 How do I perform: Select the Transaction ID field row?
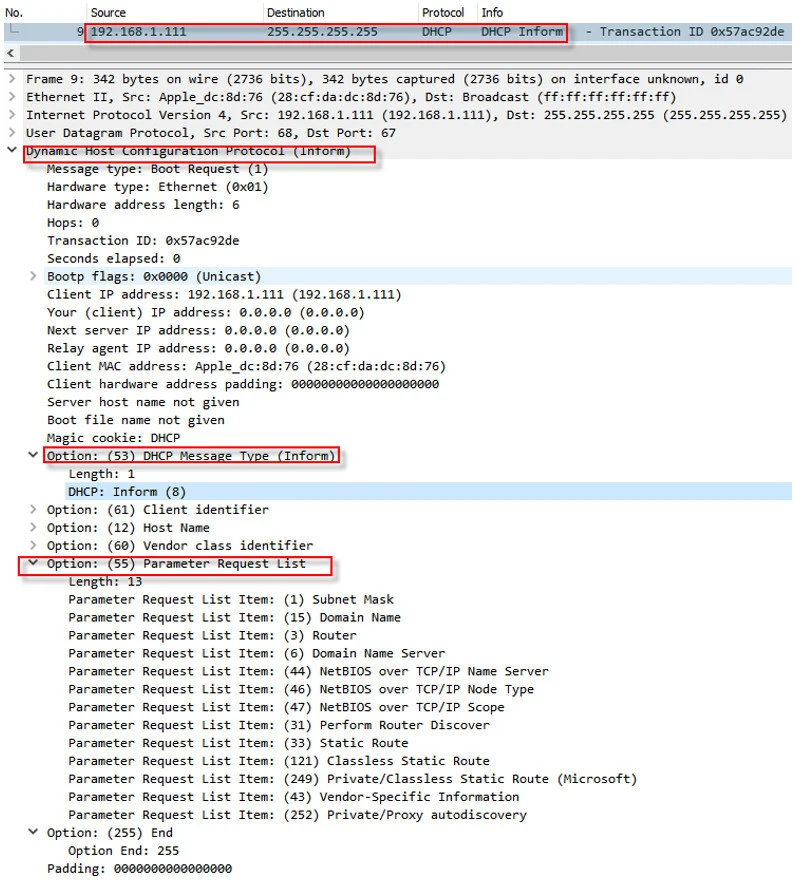click(143, 241)
